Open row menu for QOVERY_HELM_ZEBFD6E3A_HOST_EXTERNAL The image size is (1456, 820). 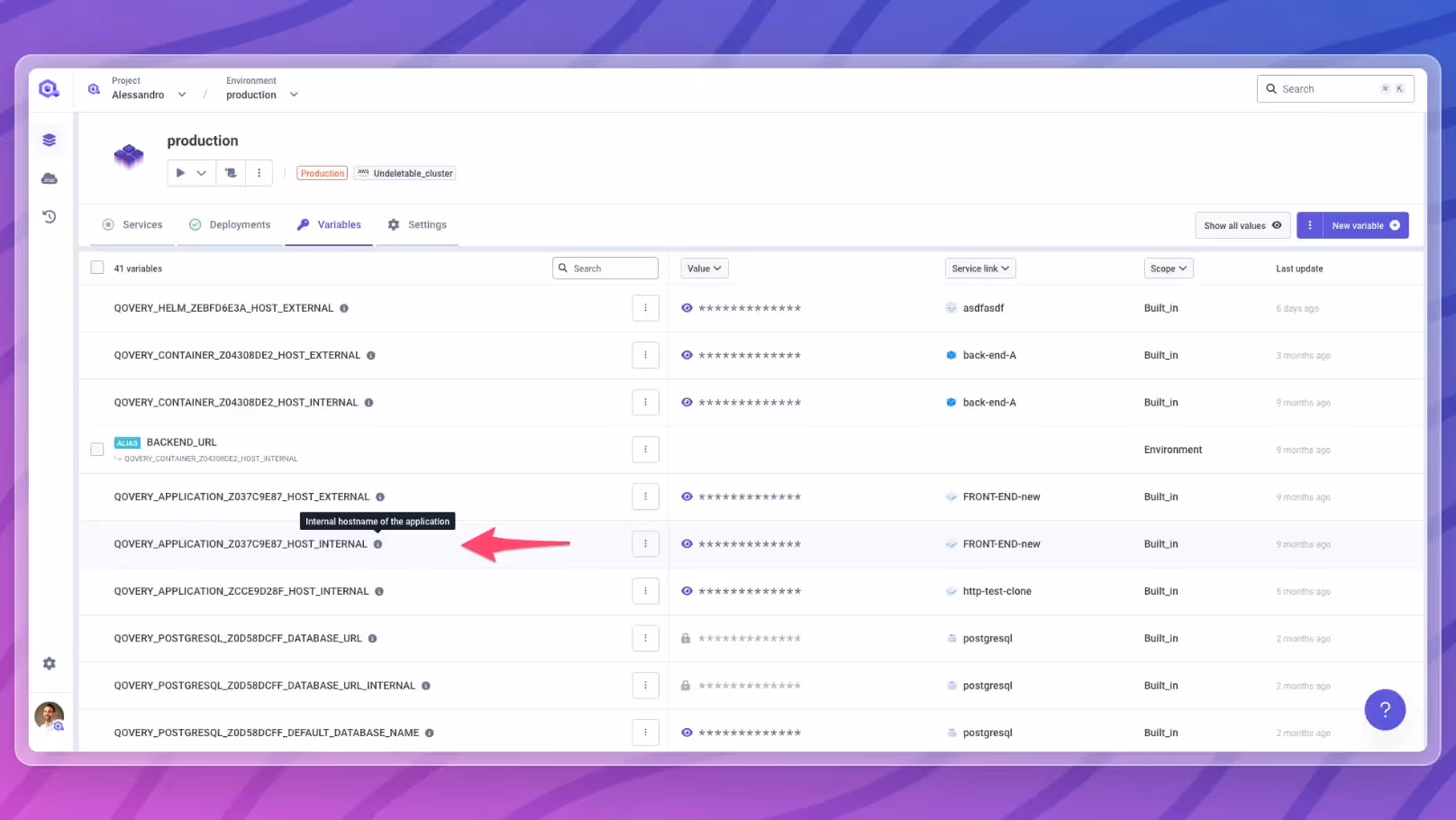point(645,308)
